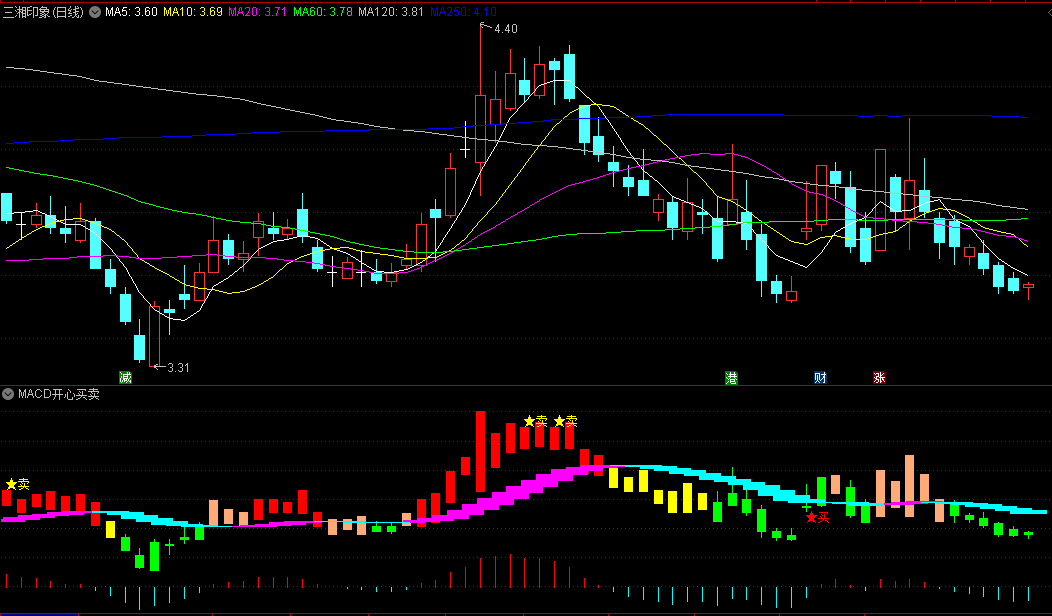This screenshot has width=1052, height=616.
Task: Click the 三湘印象(日线) chart title
Action: 44,12
